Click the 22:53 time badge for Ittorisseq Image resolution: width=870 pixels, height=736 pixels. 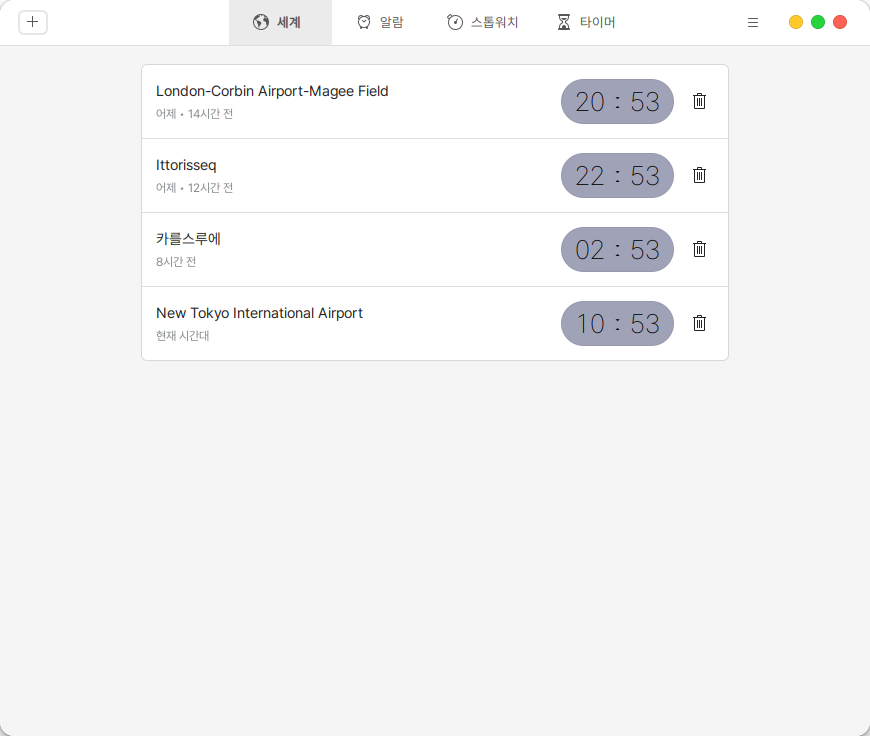point(617,175)
